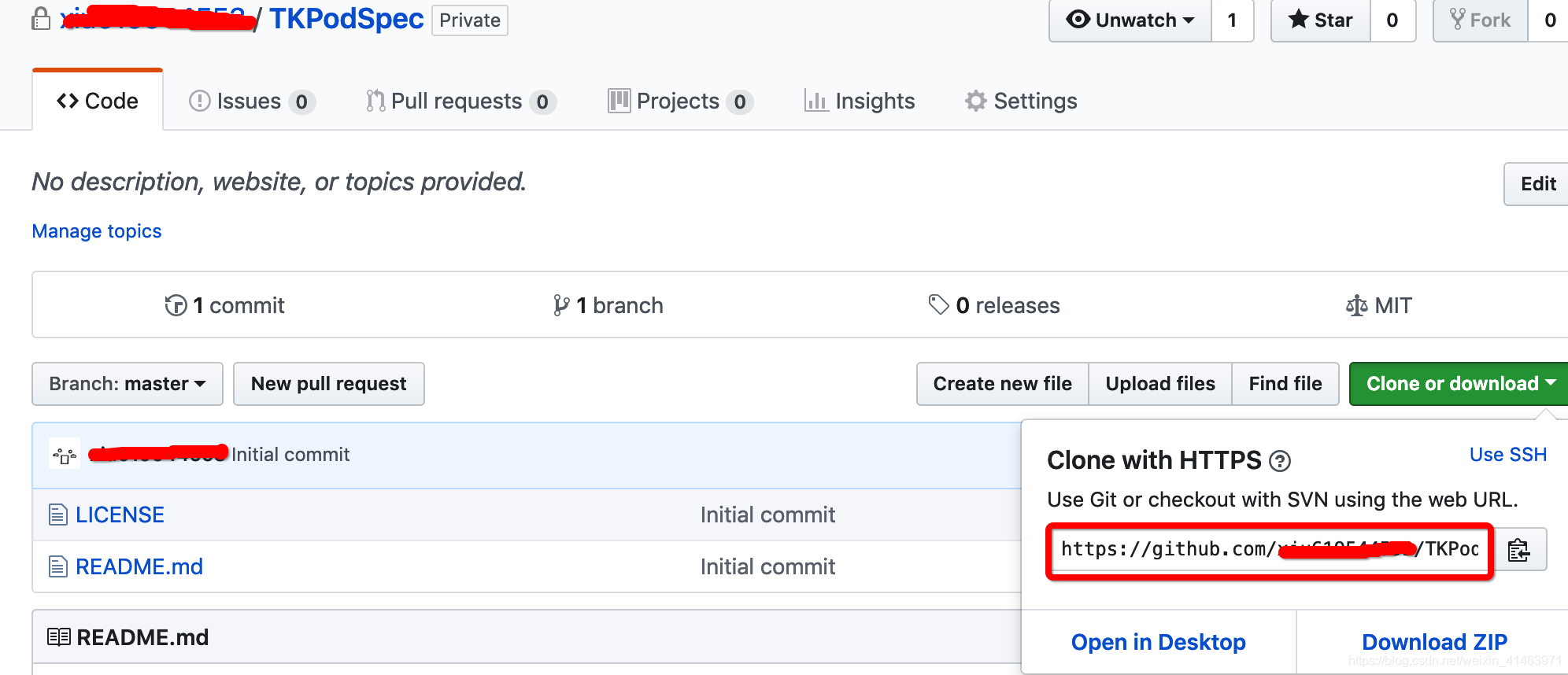The height and width of the screenshot is (675, 1568).
Task: Switch to the Code tab
Action: click(x=98, y=101)
